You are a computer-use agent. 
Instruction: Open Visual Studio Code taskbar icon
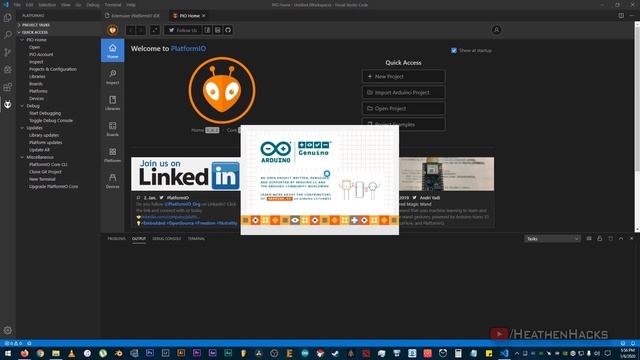point(504,353)
